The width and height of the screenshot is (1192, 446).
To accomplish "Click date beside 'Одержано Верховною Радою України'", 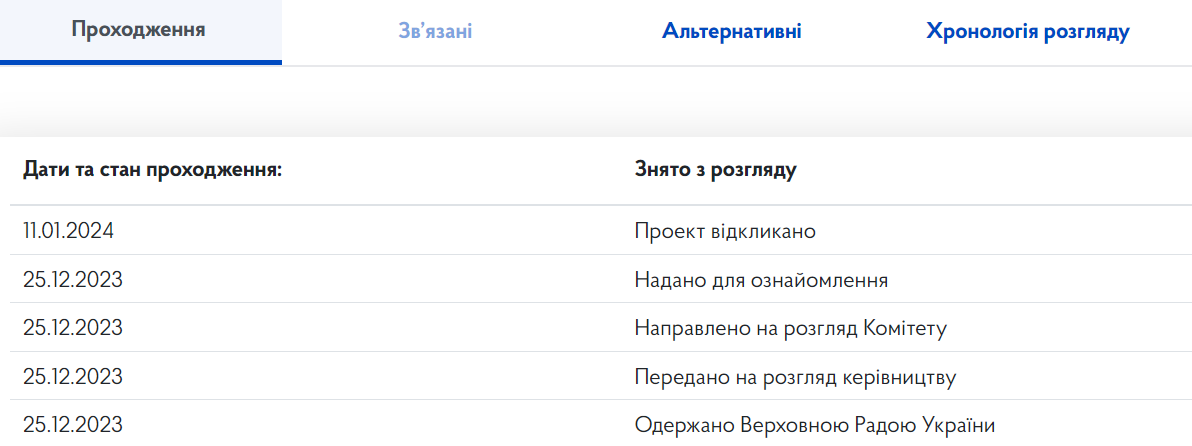I will (x=73, y=425).
